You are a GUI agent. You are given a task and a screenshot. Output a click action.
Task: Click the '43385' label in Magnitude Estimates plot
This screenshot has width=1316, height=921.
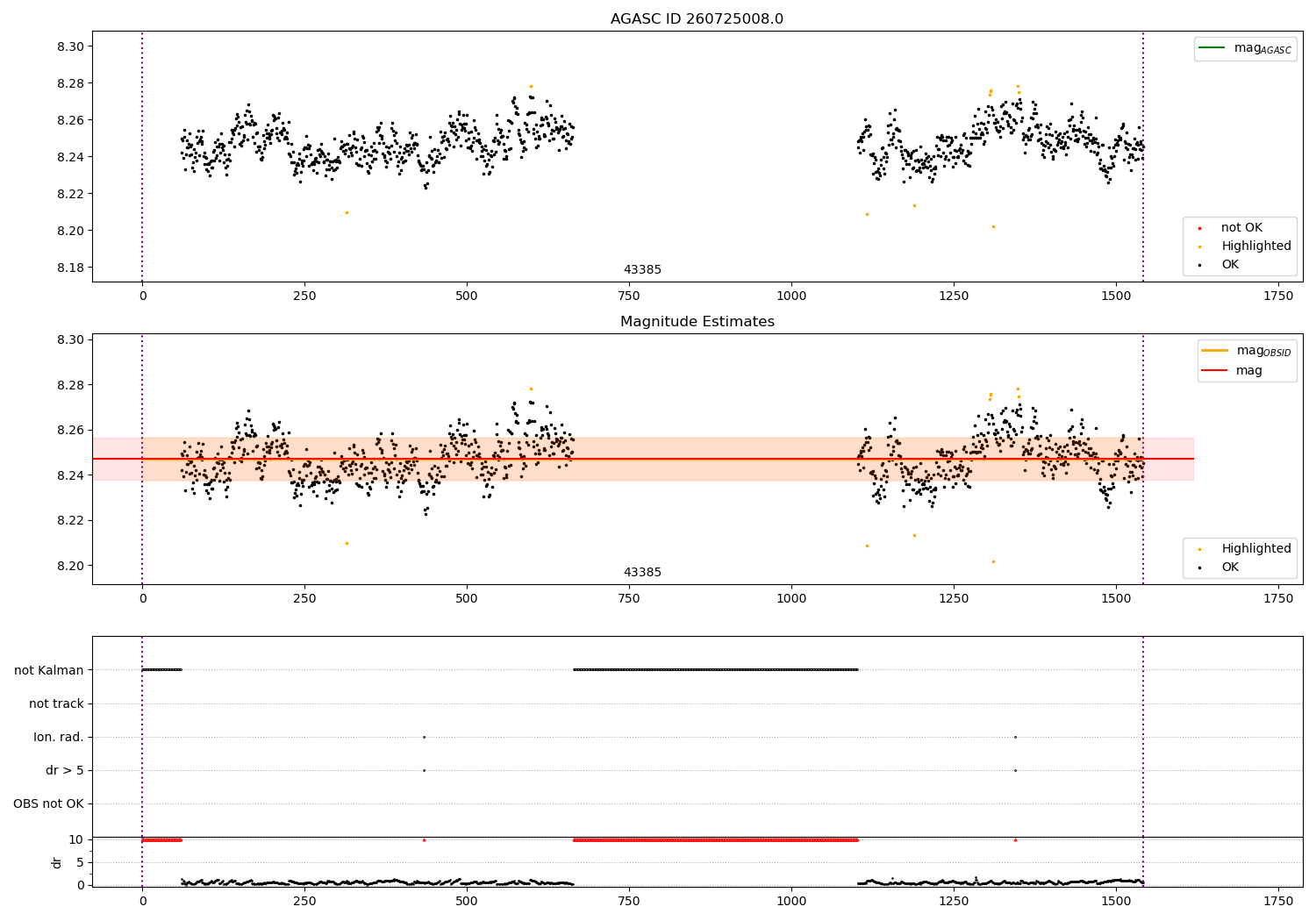[642, 573]
